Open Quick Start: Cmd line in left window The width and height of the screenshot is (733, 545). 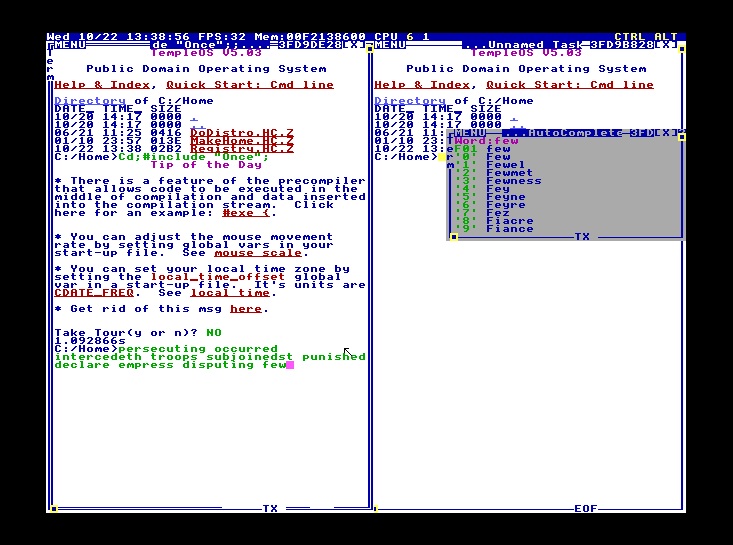tap(250, 85)
